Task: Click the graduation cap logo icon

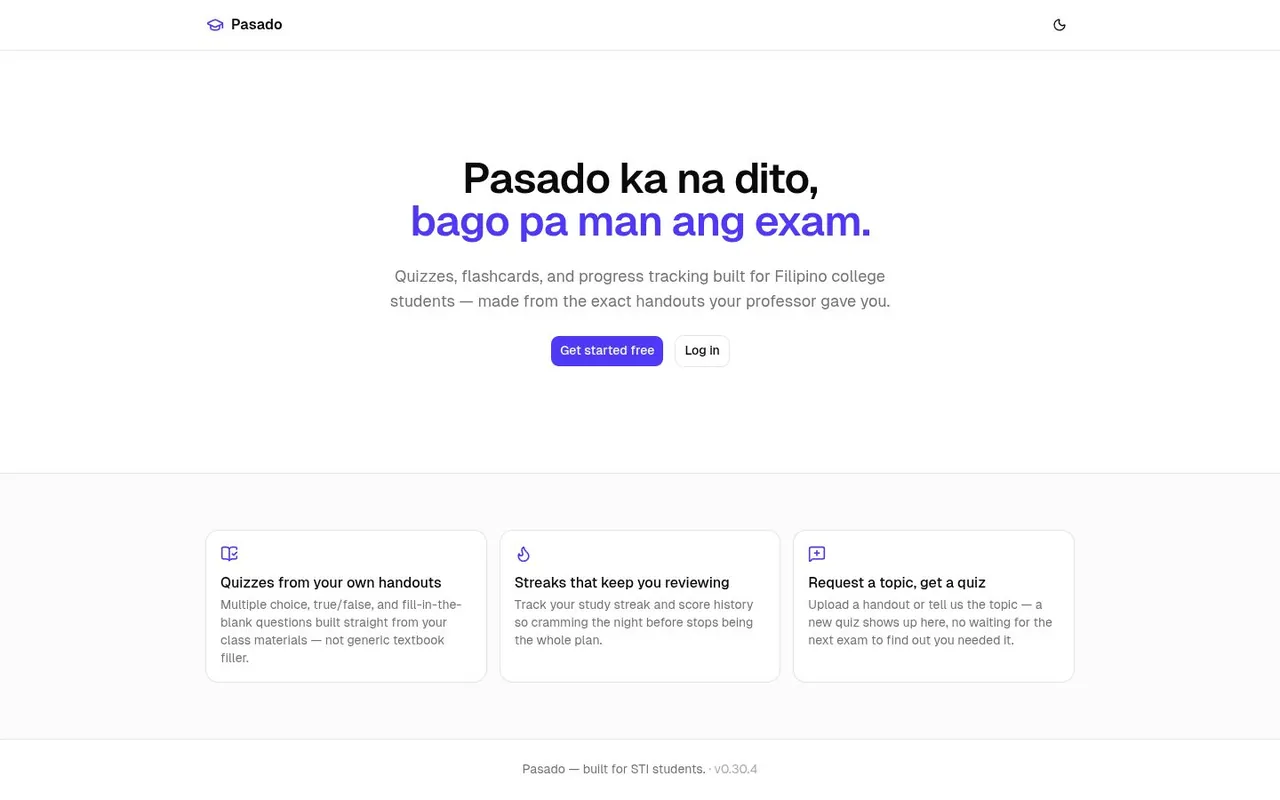Action: [x=215, y=25]
